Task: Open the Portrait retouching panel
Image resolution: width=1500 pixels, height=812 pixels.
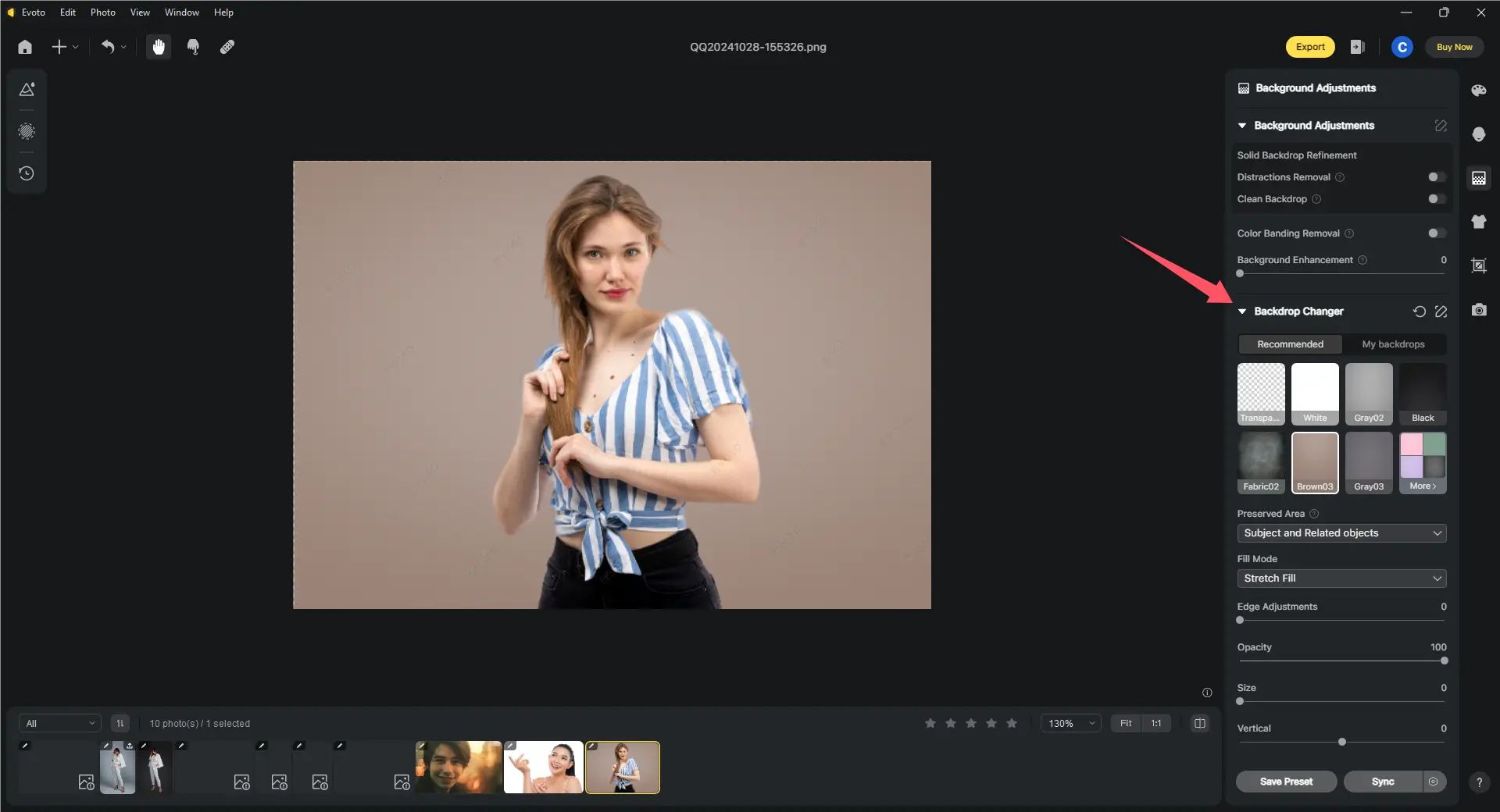Action: [x=1479, y=134]
